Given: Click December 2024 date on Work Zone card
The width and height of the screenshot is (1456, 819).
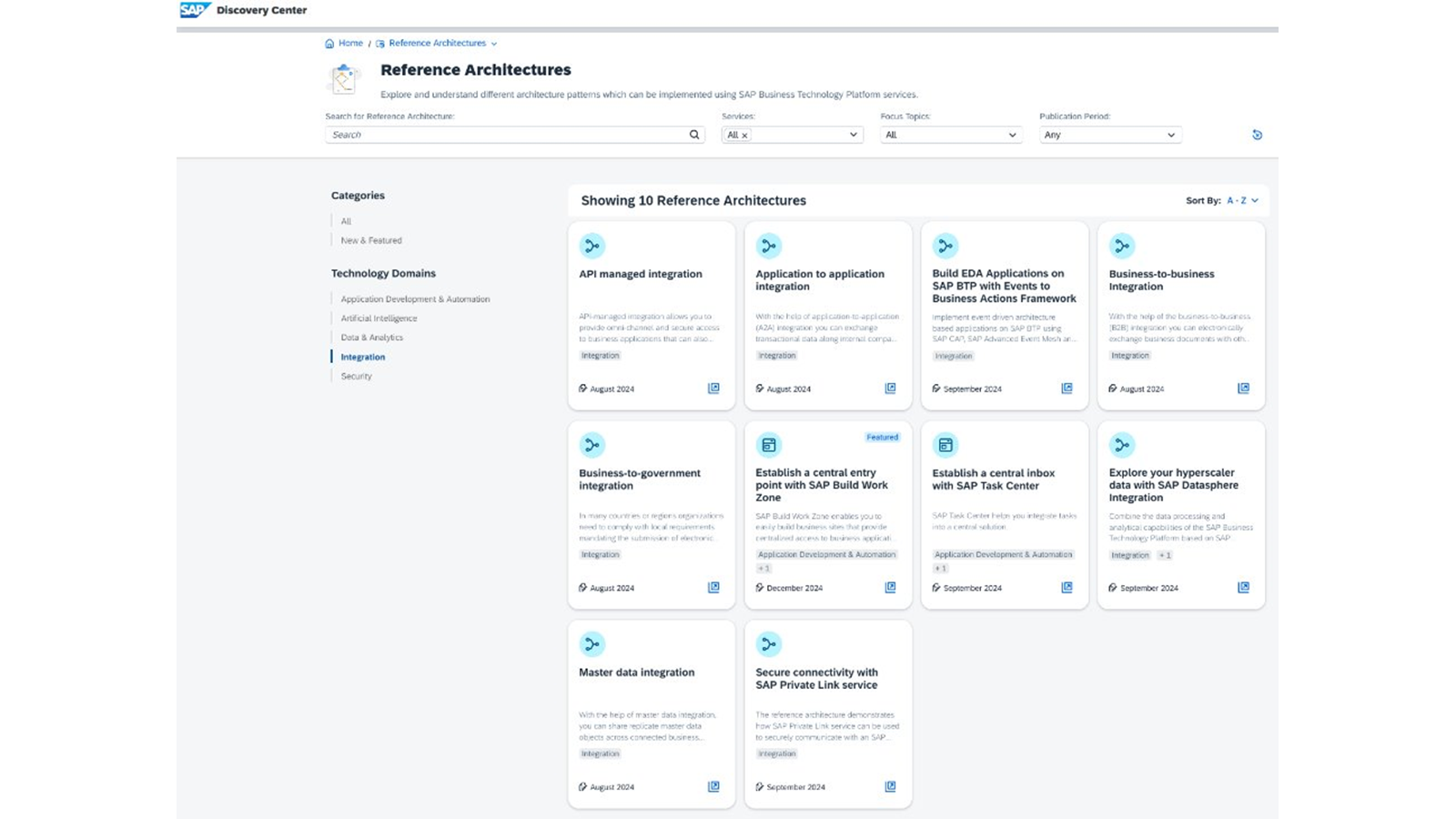Looking at the screenshot, I should click(x=794, y=588).
